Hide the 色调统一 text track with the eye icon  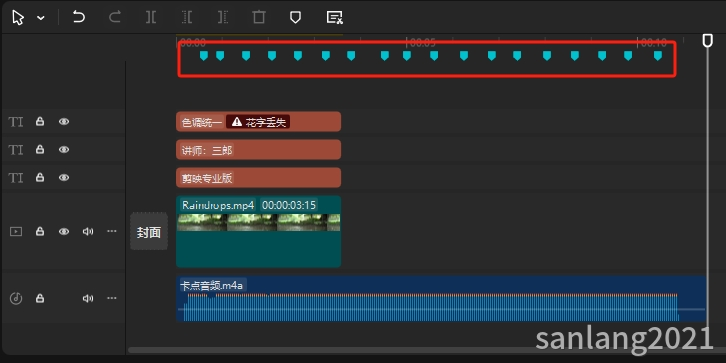tap(64, 122)
